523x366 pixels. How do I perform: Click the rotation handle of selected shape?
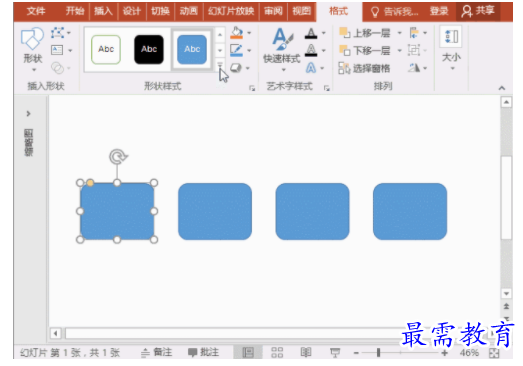(x=118, y=156)
